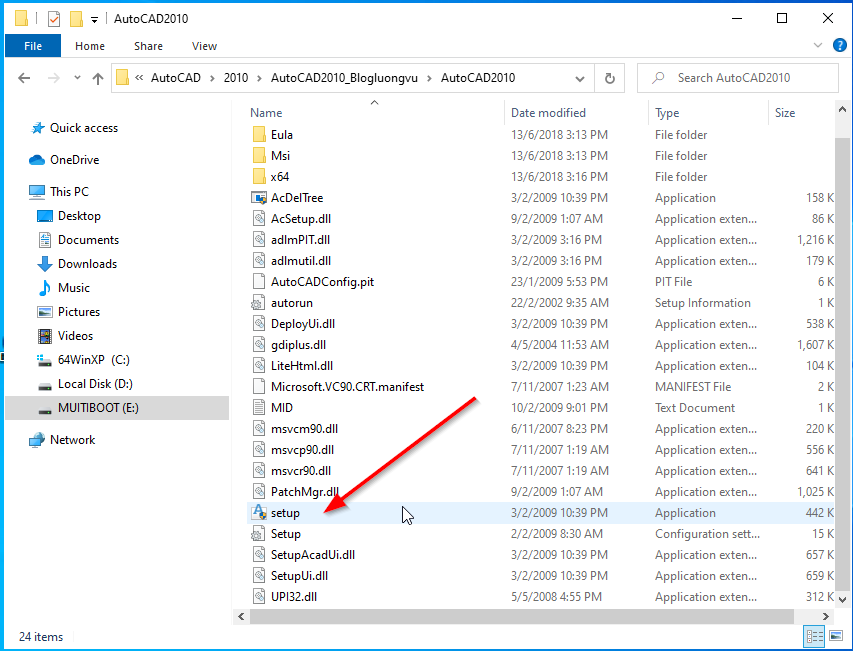Open the Share ribbon tab
This screenshot has height=651, width=853.
point(148,46)
